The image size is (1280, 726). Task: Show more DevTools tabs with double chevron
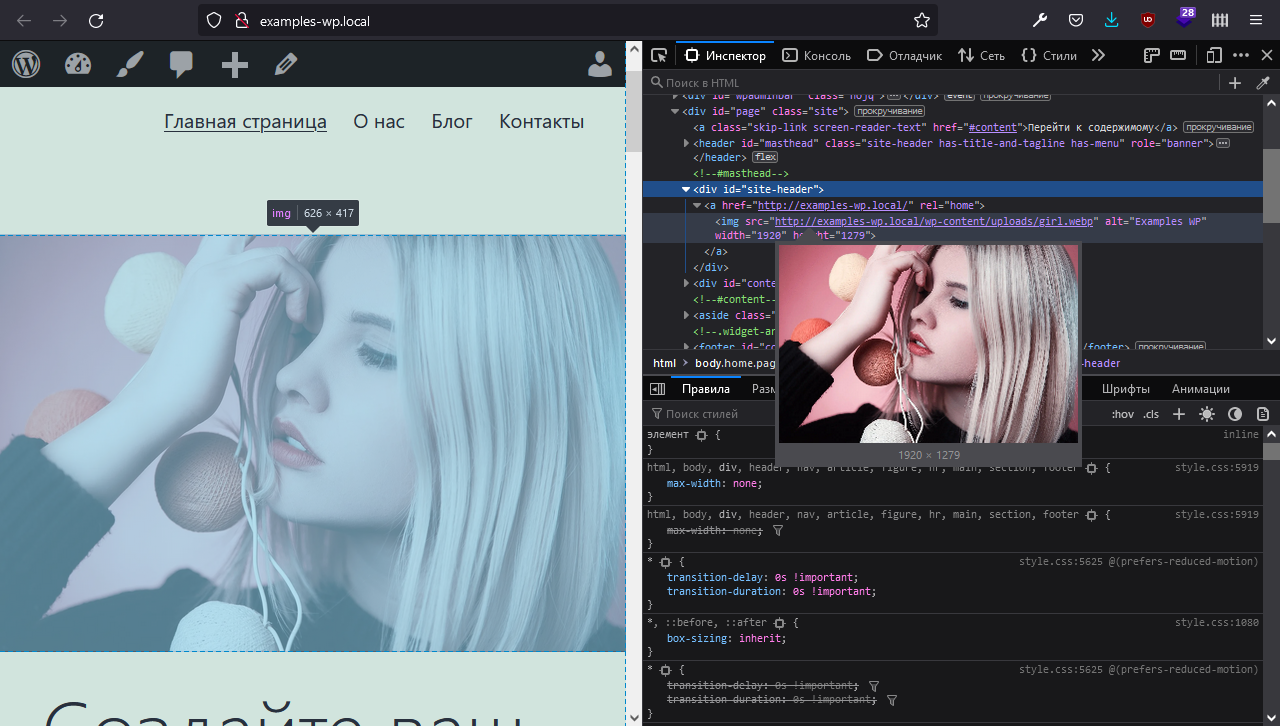1098,55
